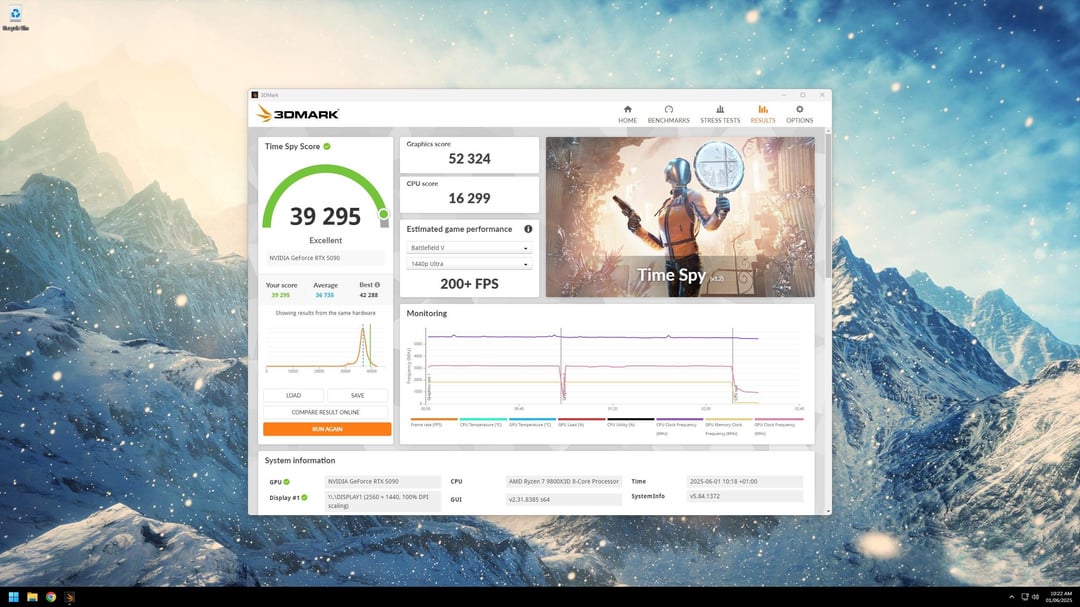This screenshot has width=1080, height=607.
Task: Open the 1440p Ultra resolution dropdown
Action: (469, 264)
